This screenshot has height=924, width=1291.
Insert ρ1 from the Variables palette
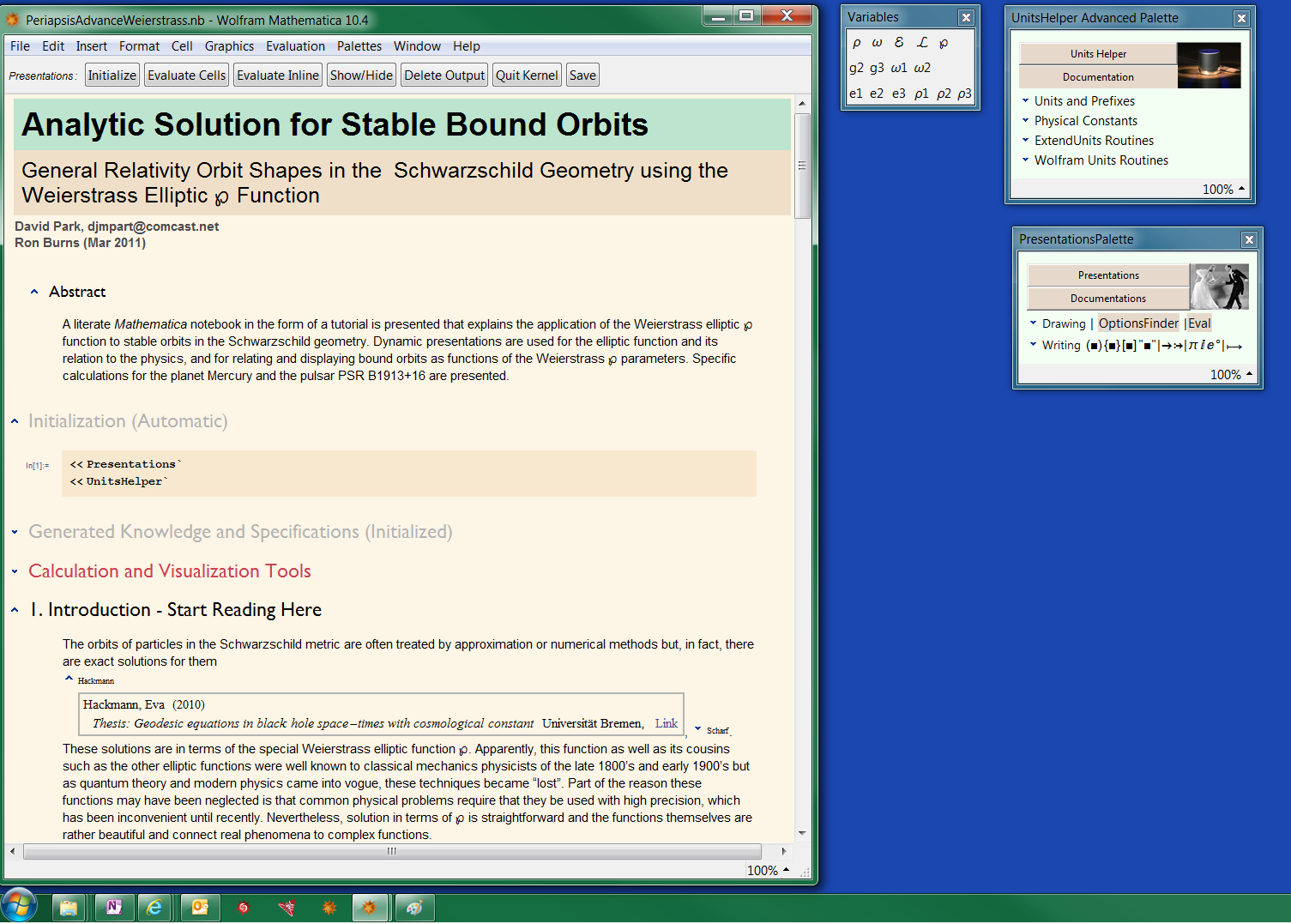pyautogui.click(x=921, y=94)
